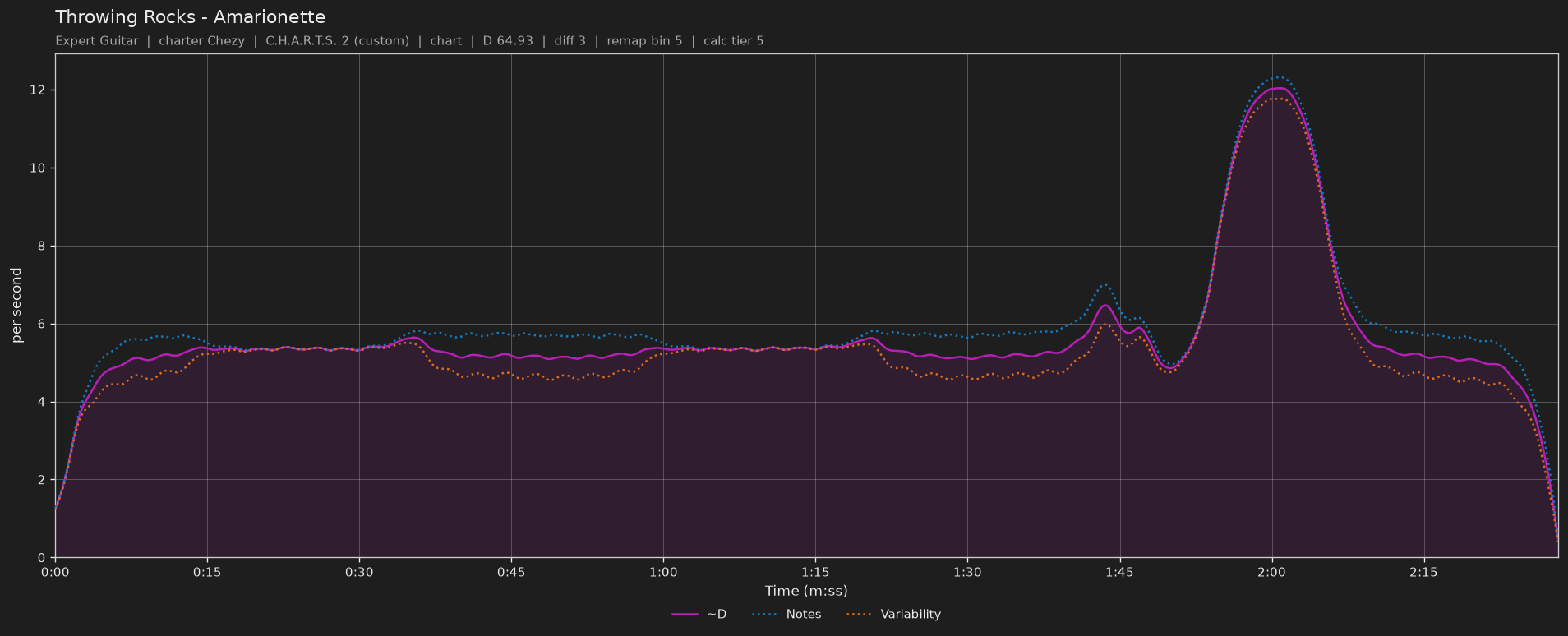Click the 2:15 x-axis tick label
This screenshot has width=1568, height=636.
point(1423,572)
